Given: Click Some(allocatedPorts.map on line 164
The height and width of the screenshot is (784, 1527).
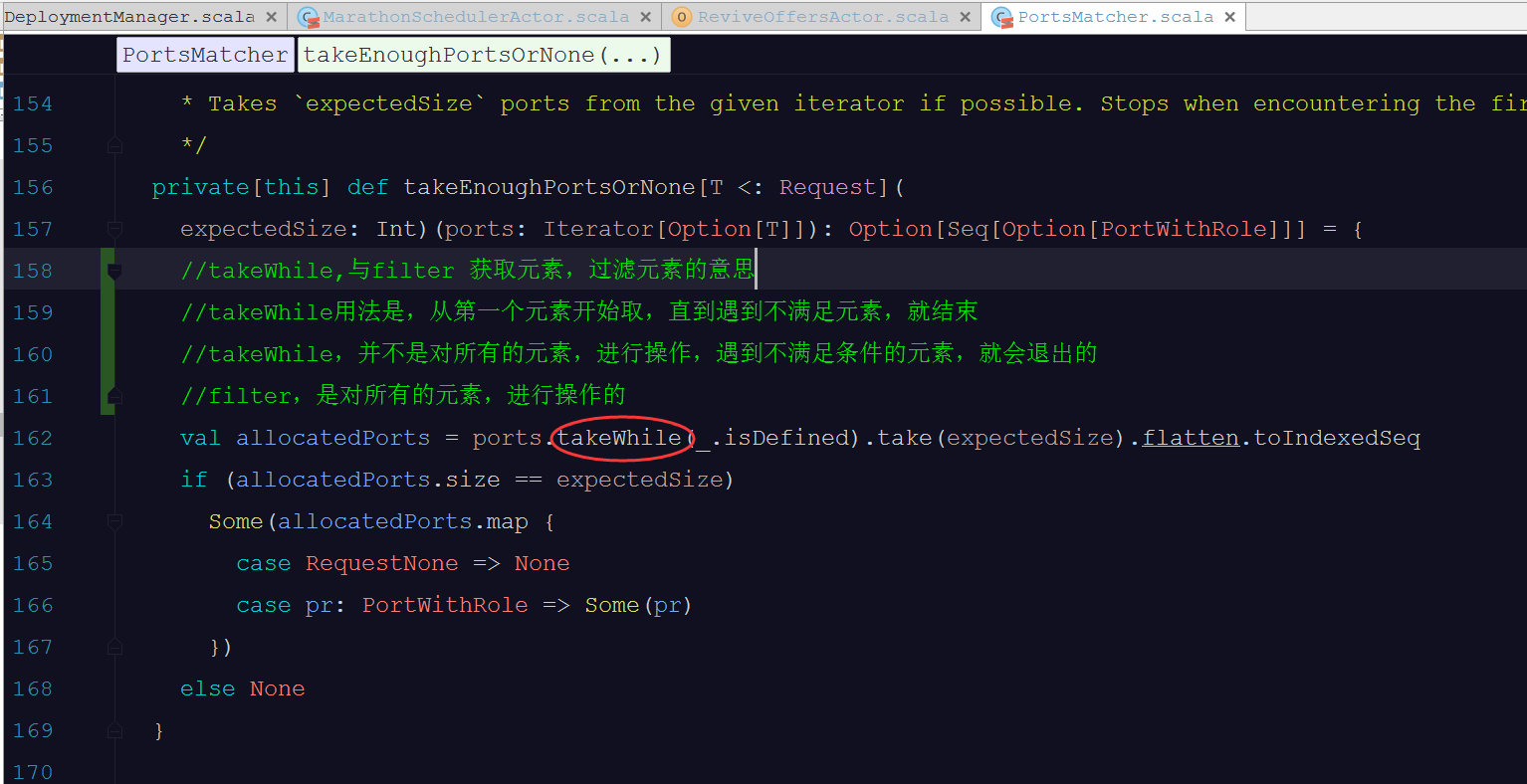Looking at the screenshot, I should click(x=368, y=521).
